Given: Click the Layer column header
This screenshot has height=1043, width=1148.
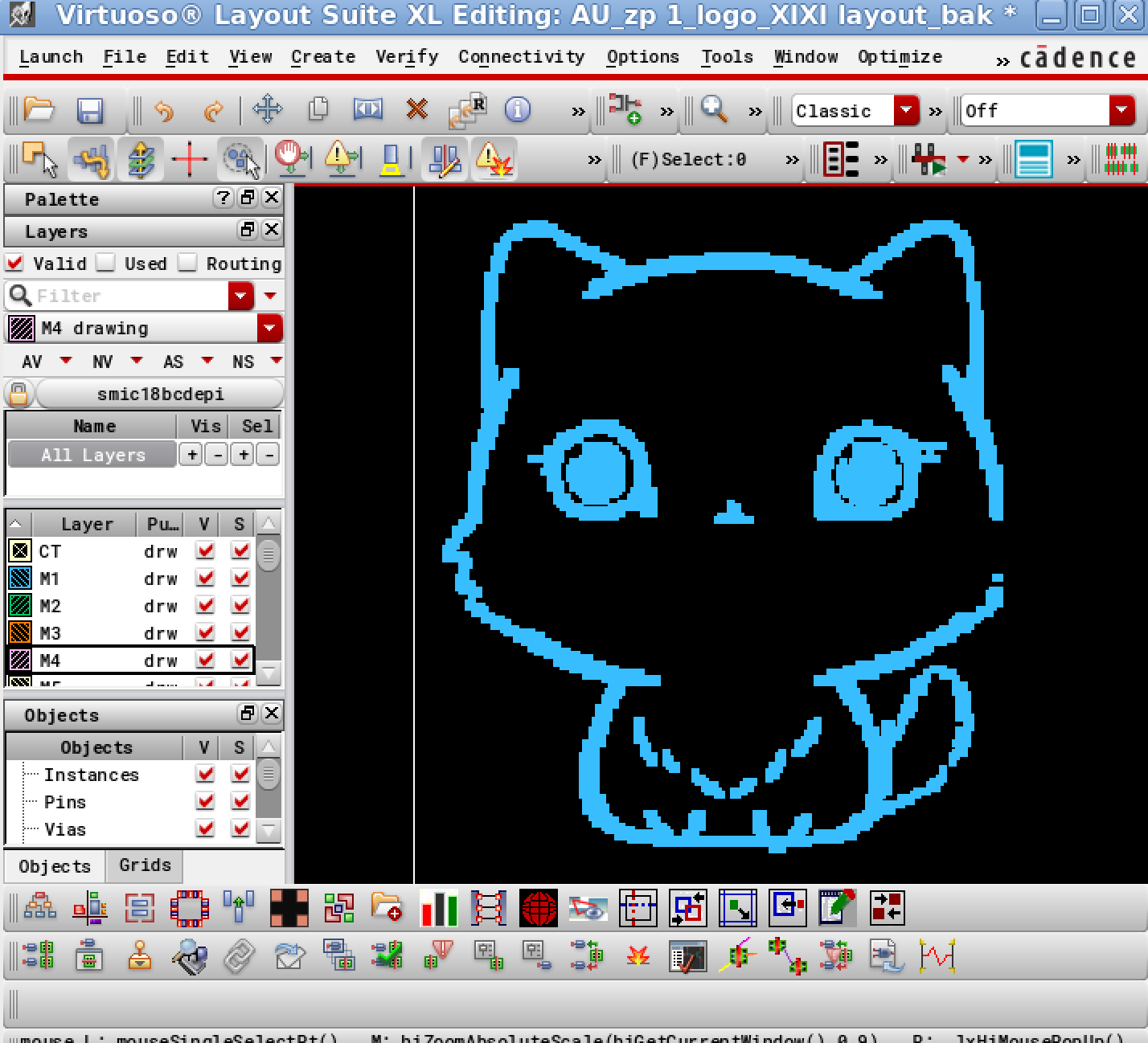Looking at the screenshot, I should [87, 524].
